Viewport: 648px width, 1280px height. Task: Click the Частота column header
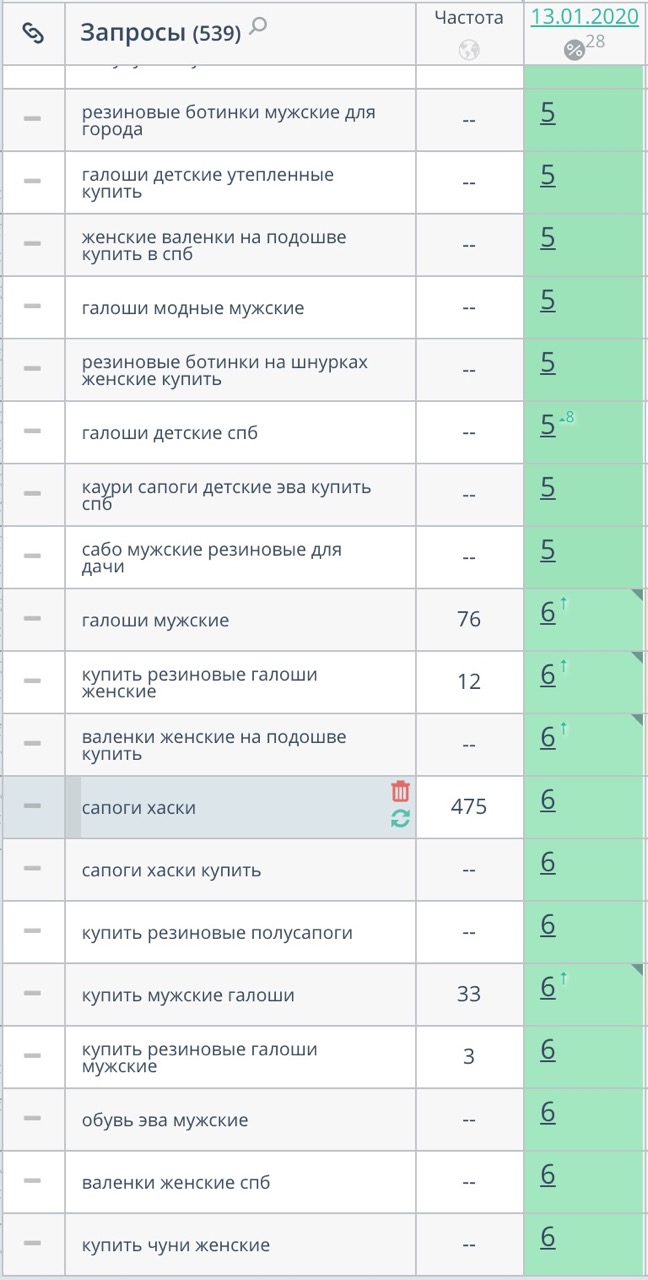point(468,17)
